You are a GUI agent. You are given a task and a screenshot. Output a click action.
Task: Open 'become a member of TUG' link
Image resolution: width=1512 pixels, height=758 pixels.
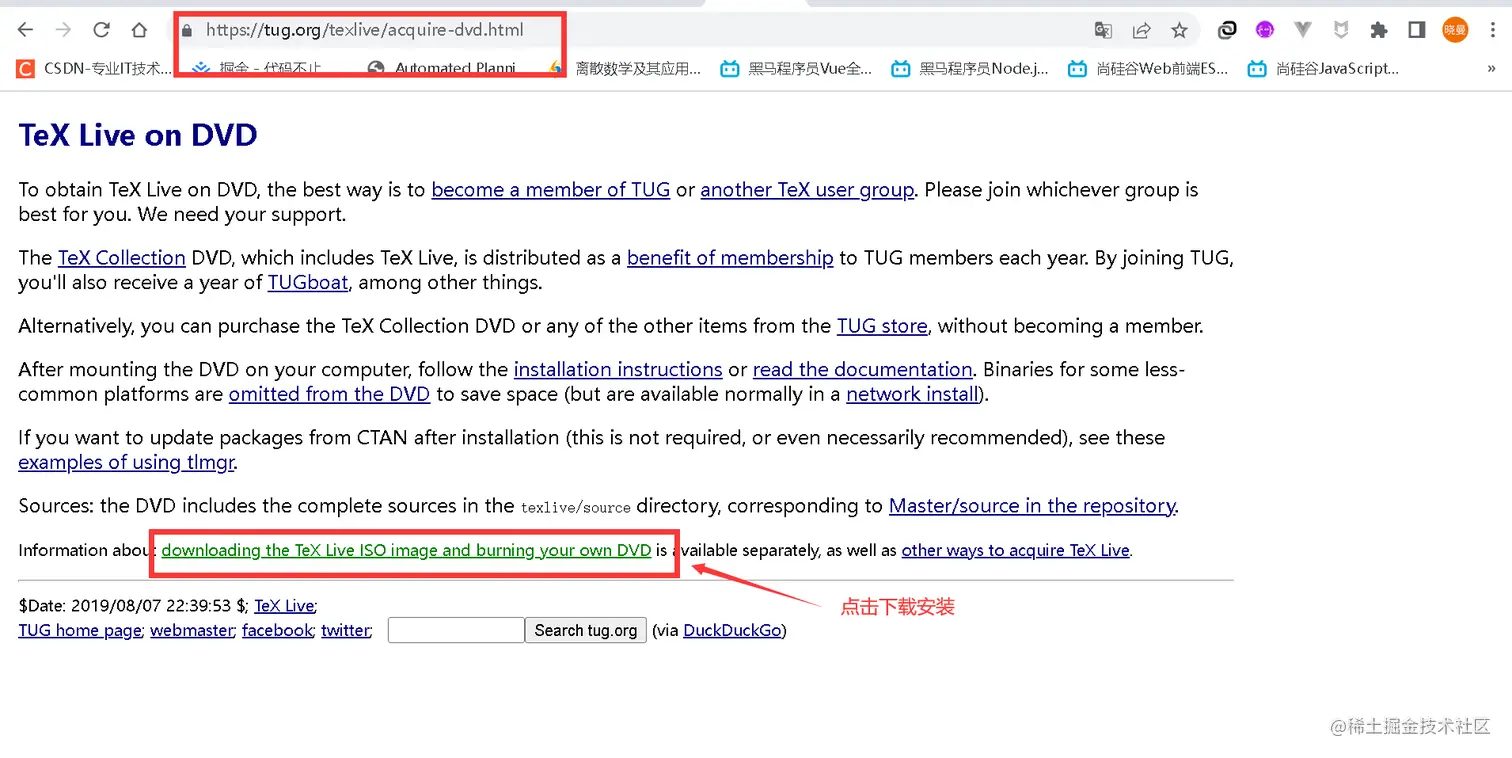[551, 190]
